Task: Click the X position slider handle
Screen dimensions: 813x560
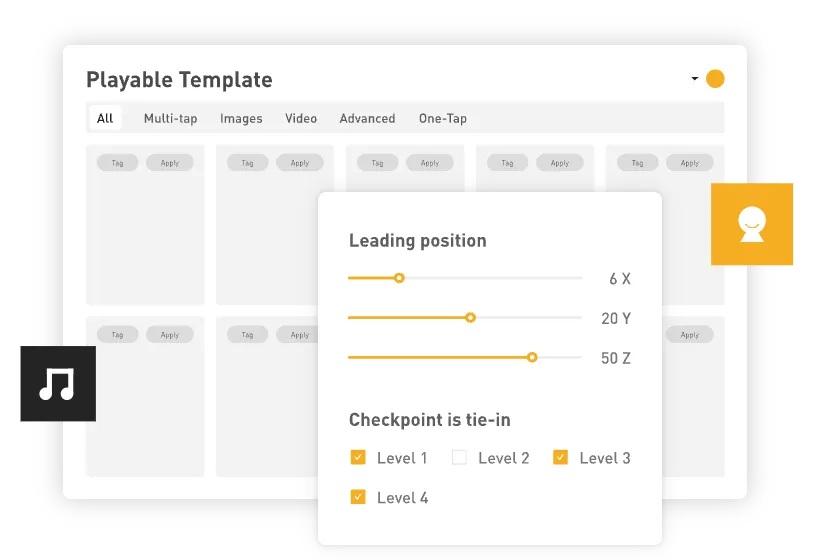Action: (x=399, y=278)
